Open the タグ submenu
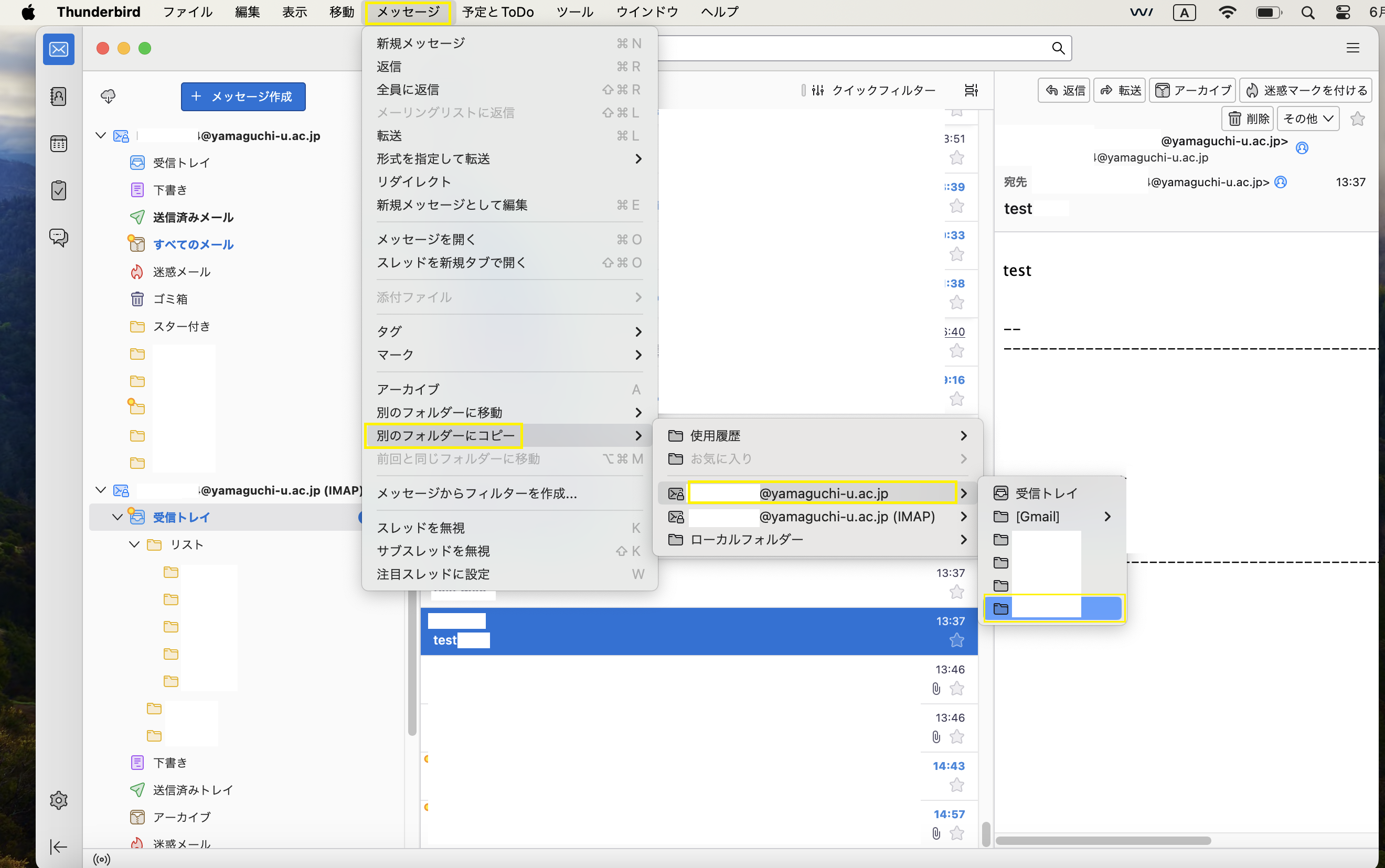This screenshot has height=868, width=1385. click(509, 332)
